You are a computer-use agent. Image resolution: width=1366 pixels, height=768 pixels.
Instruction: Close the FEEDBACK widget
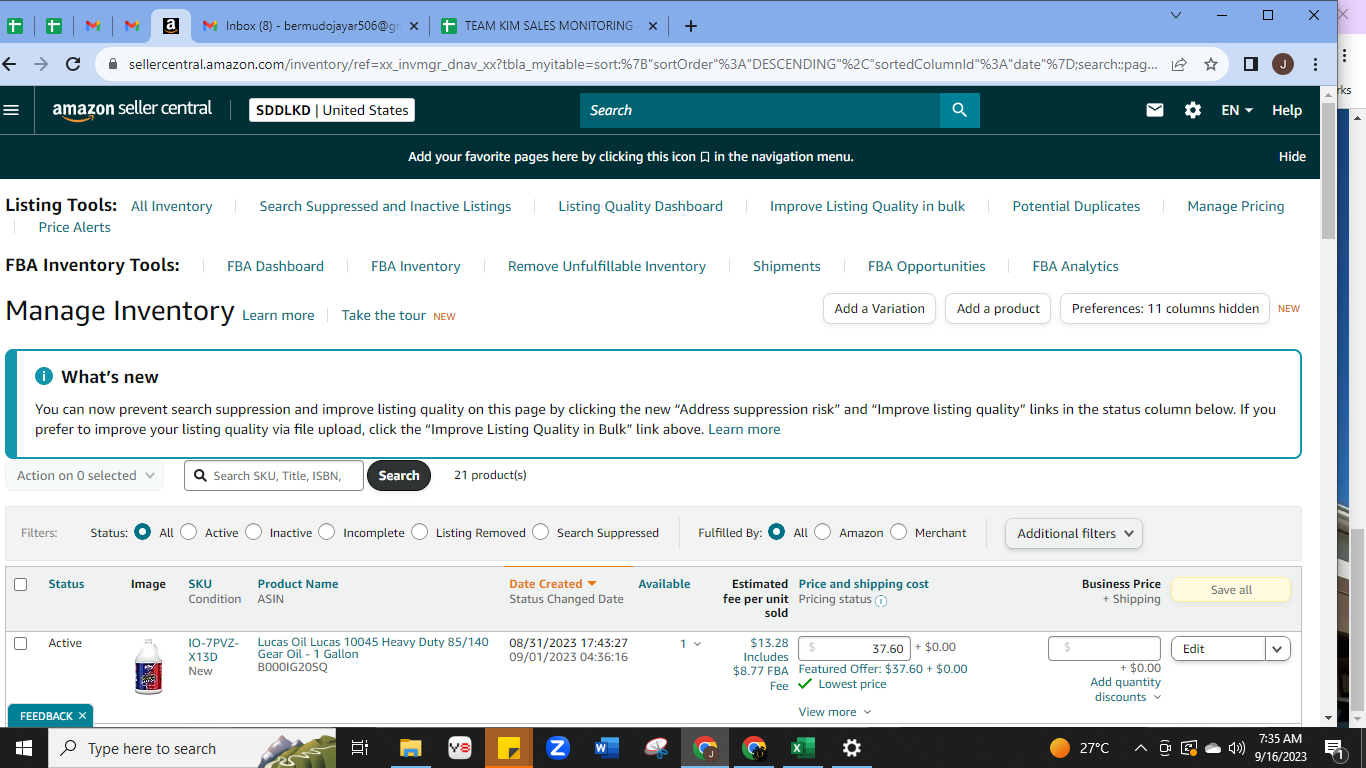[x=83, y=716]
